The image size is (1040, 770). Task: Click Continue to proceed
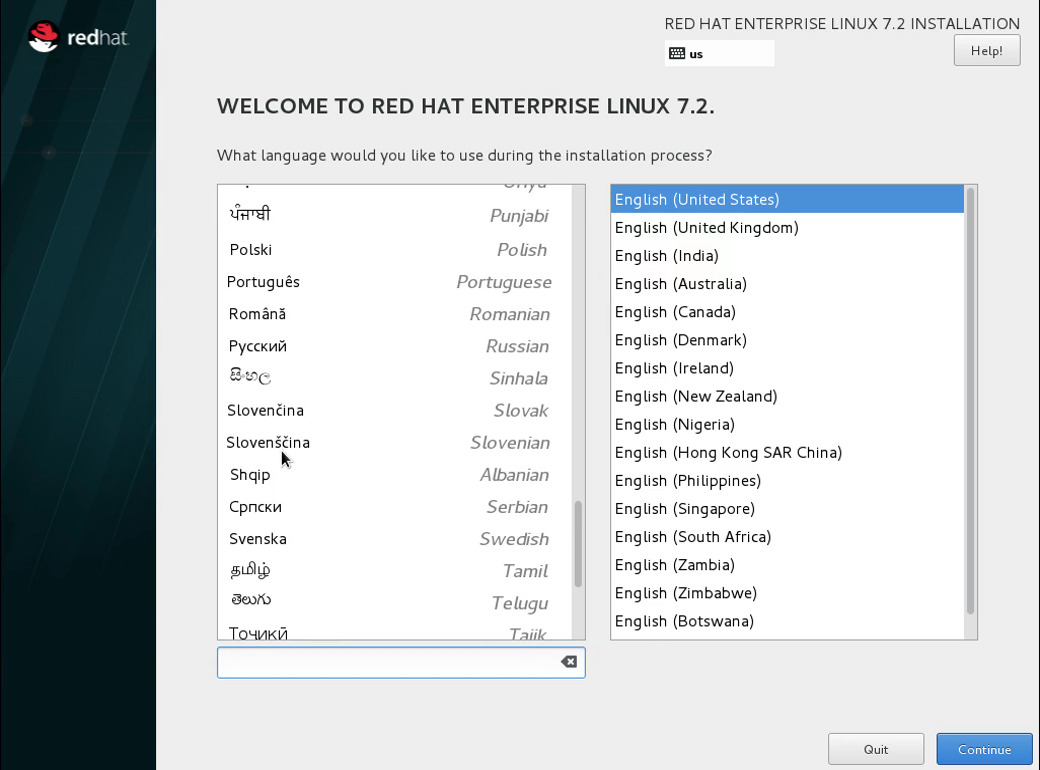(984, 749)
